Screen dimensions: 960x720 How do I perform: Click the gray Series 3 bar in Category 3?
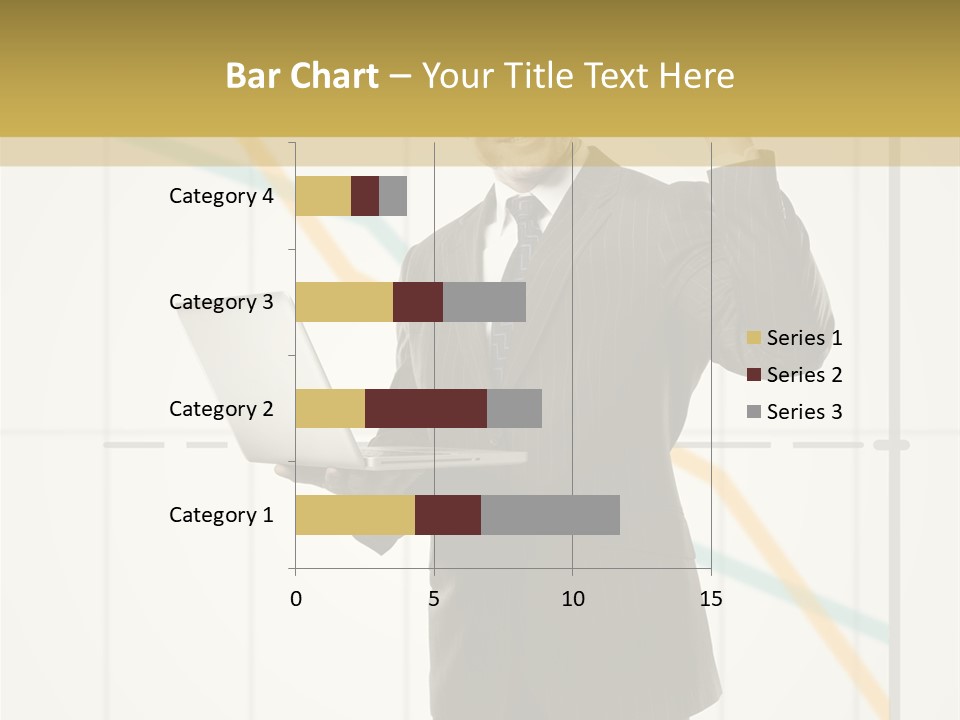pyautogui.click(x=484, y=302)
